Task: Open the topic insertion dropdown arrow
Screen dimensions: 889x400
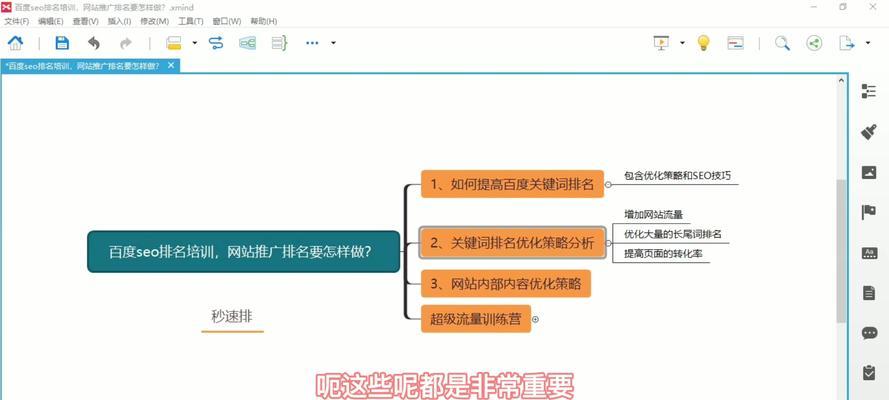Action: pos(194,42)
